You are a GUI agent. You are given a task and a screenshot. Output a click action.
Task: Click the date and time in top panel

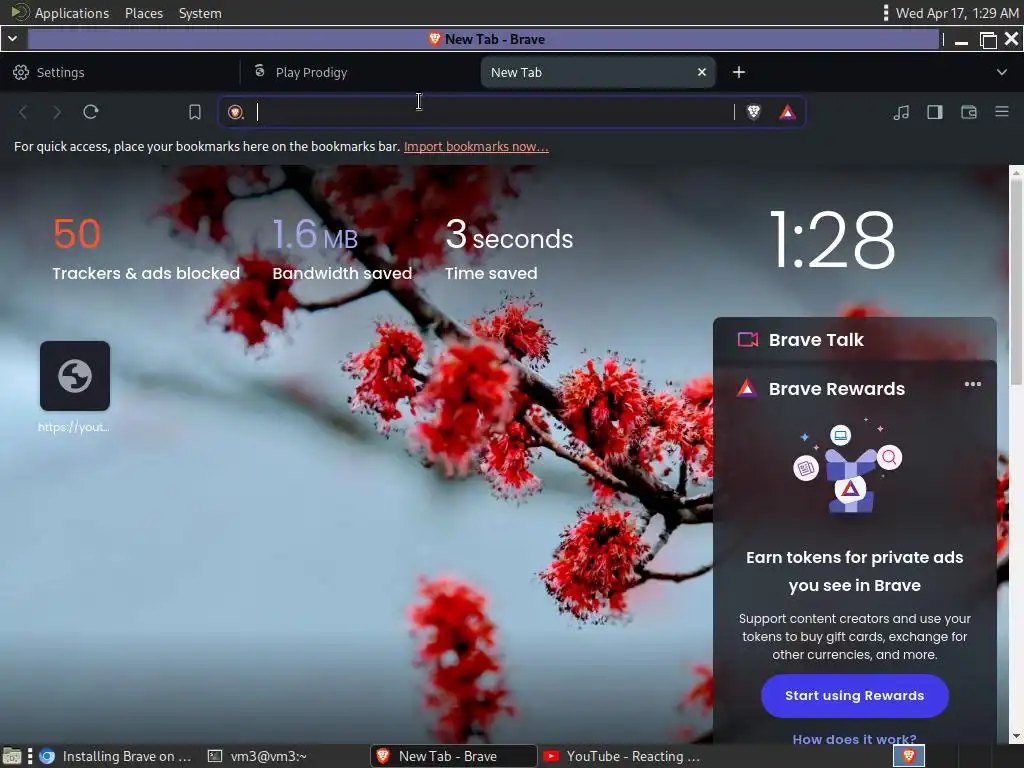click(957, 13)
